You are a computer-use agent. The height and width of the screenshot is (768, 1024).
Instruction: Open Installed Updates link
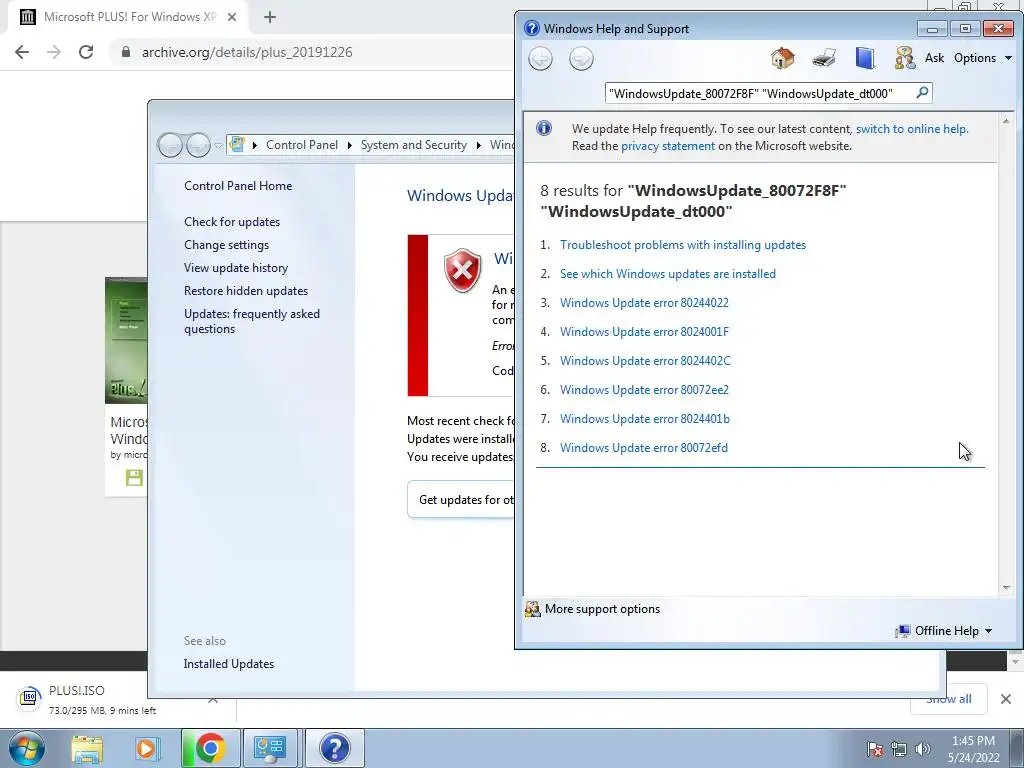tap(229, 664)
